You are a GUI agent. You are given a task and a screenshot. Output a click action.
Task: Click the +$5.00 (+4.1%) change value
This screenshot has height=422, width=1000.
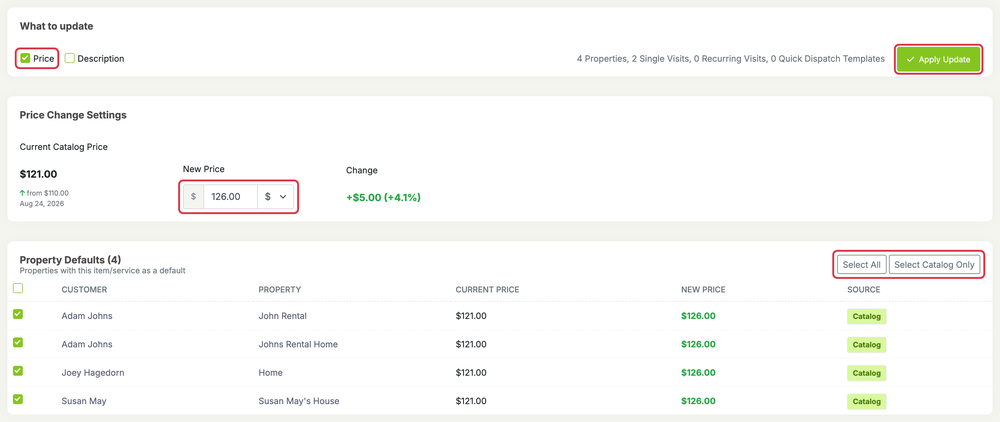pos(383,198)
